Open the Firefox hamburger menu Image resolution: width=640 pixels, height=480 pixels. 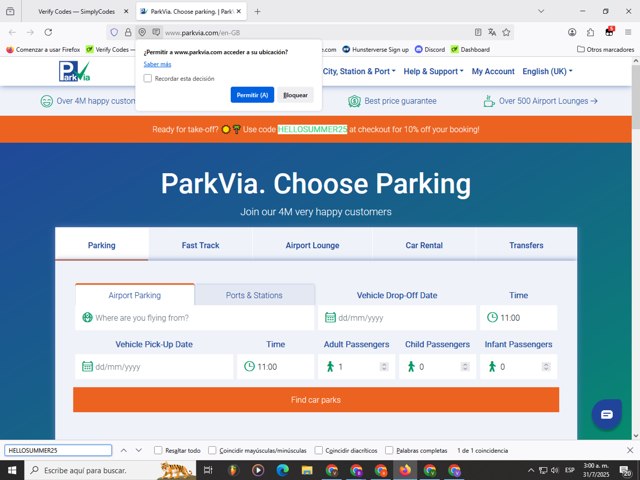(628, 32)
